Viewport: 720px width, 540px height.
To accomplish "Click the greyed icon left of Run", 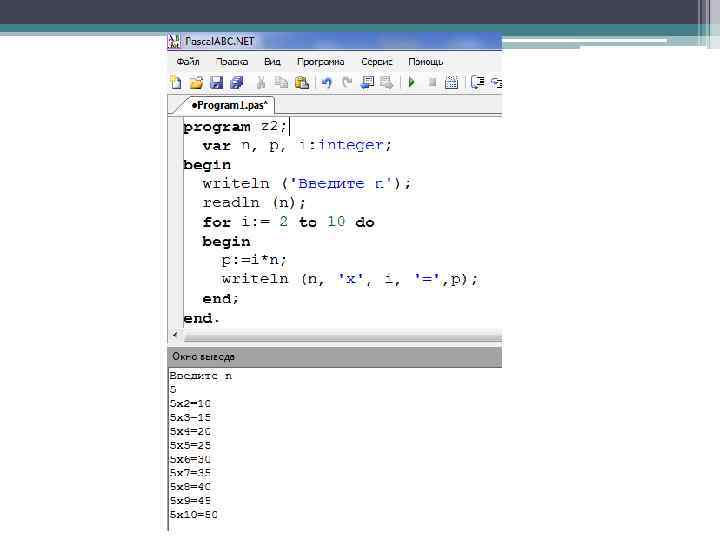I will coord(387,83).
